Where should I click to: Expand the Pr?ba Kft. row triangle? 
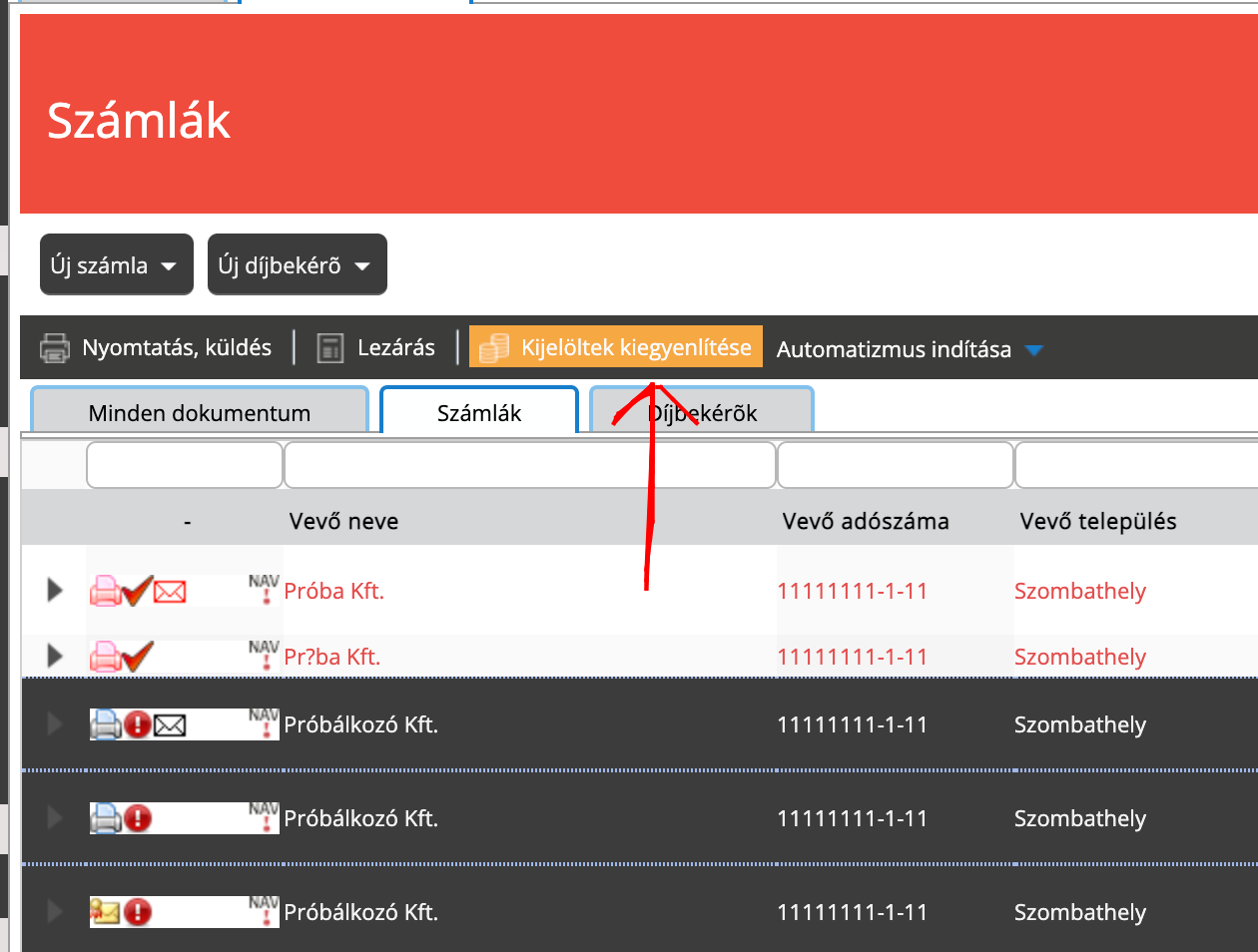coord(55,657)
